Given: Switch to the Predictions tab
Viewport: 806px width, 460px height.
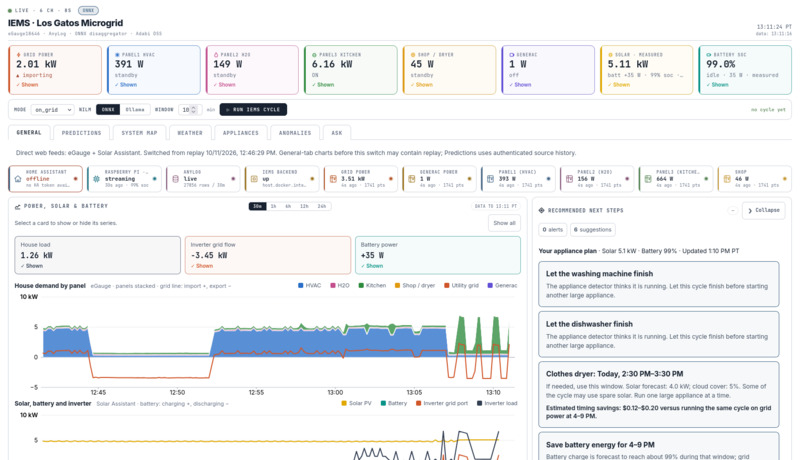Looking at the screenshot, I should coord(82,133).
